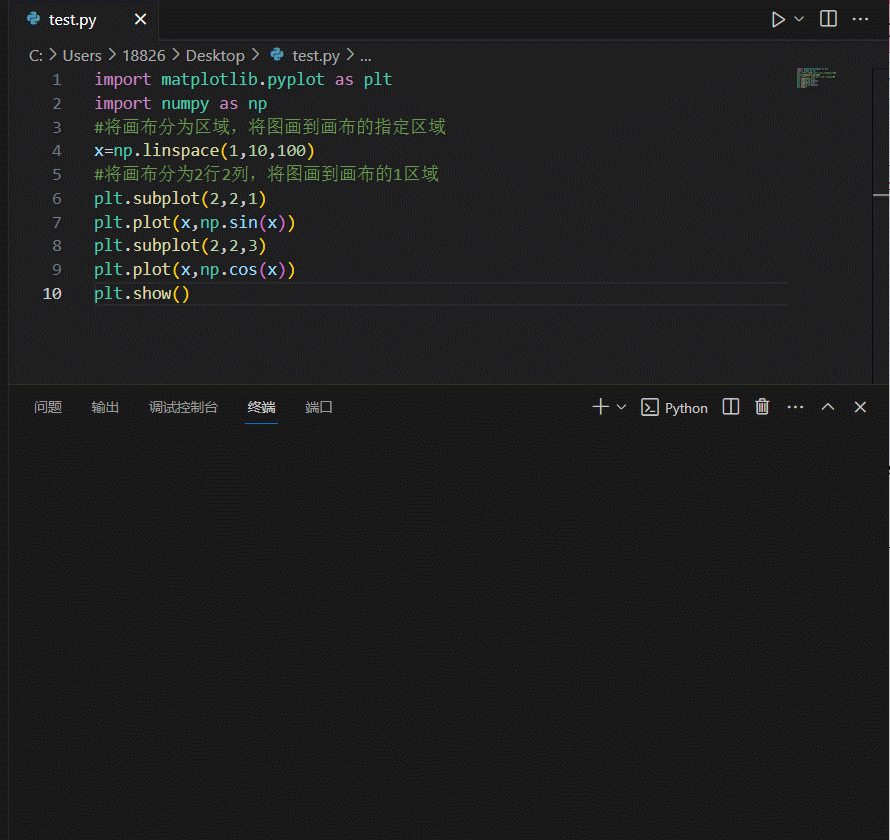890x840 pixels.
Task: Click on 'plt.plot(x,np.sin(x))' line
Action: pyautogui.click(x=195, y=222)
